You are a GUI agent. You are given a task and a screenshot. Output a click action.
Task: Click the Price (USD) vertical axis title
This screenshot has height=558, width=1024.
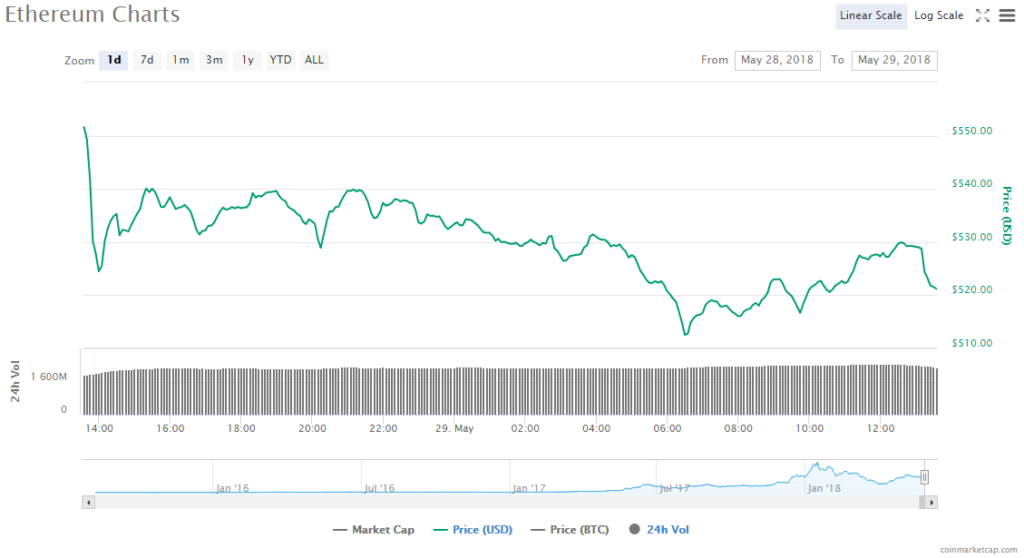(1006, 216)
